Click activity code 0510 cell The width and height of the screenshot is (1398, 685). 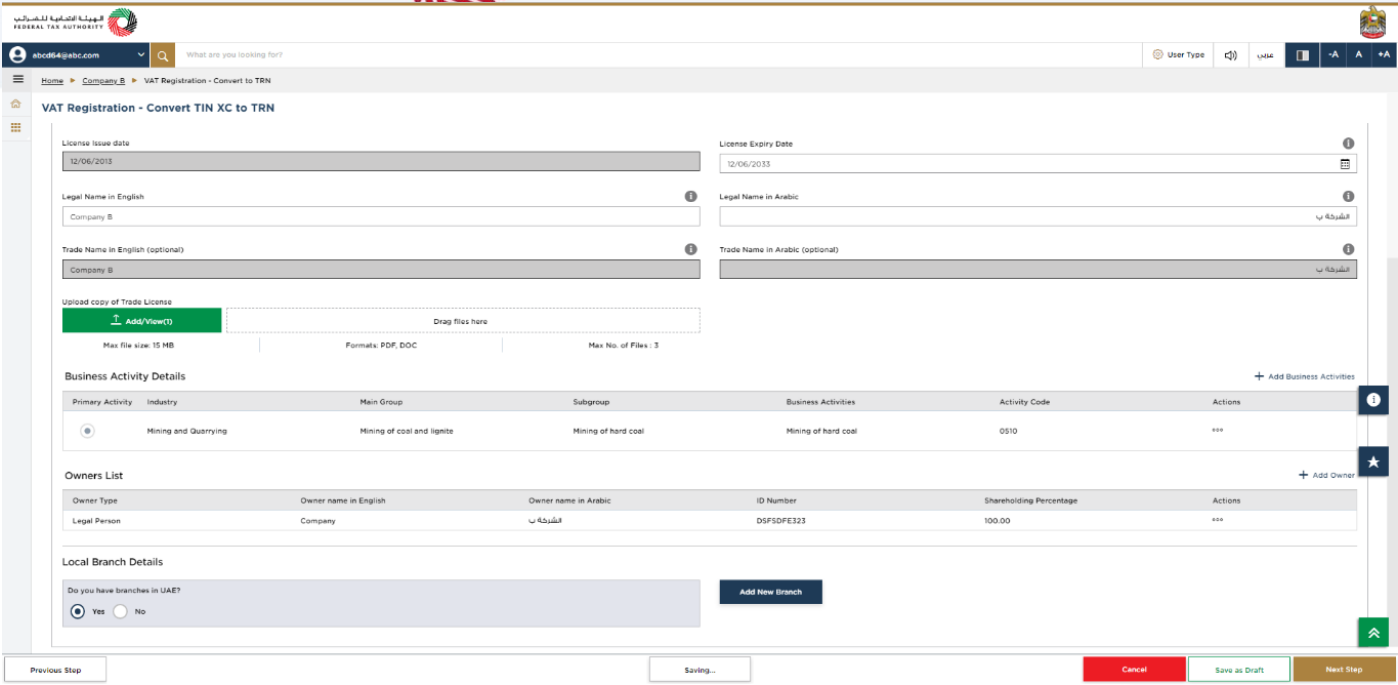click(1007, 431)
